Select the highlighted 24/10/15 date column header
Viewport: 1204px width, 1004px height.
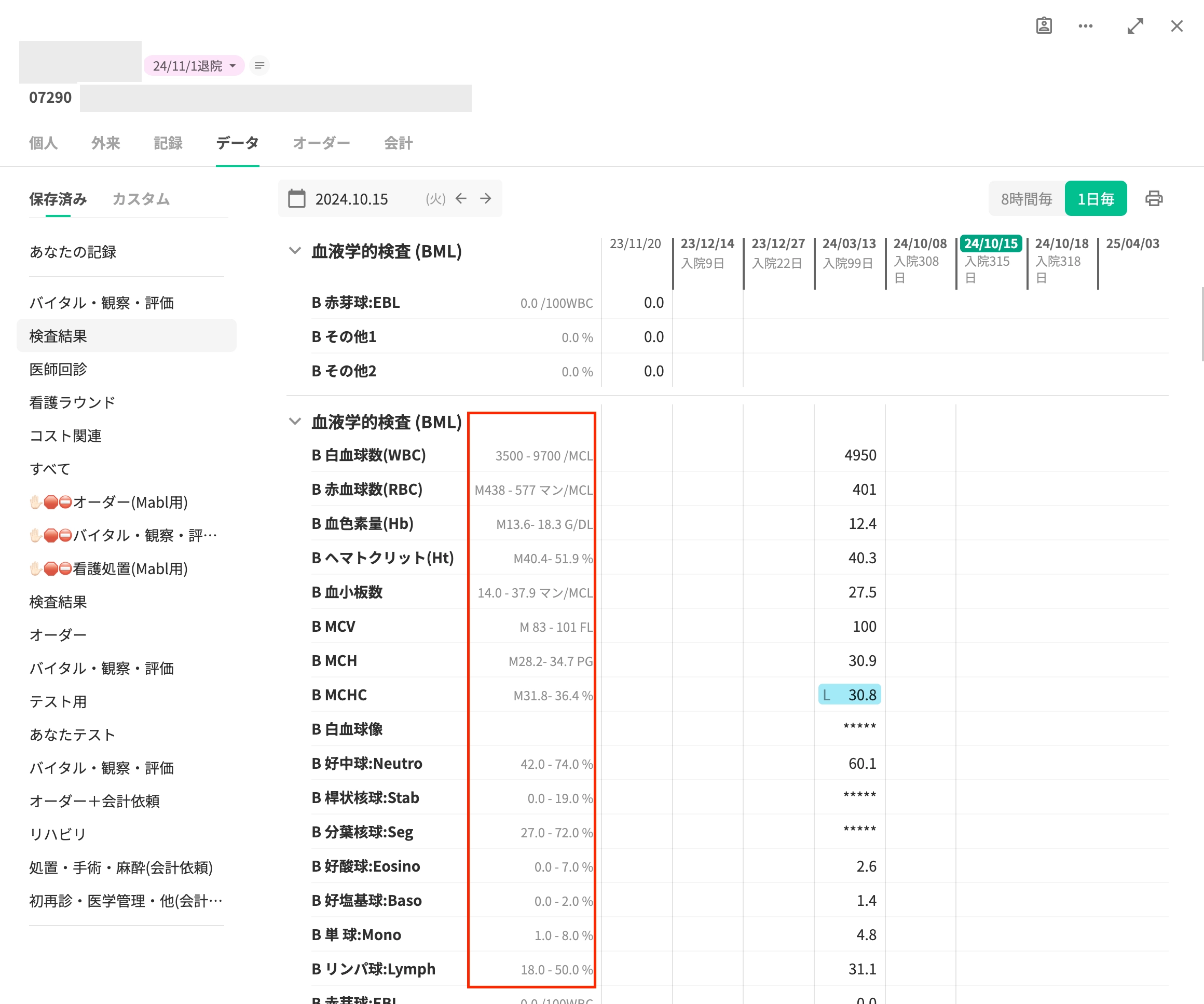[991, 243]
